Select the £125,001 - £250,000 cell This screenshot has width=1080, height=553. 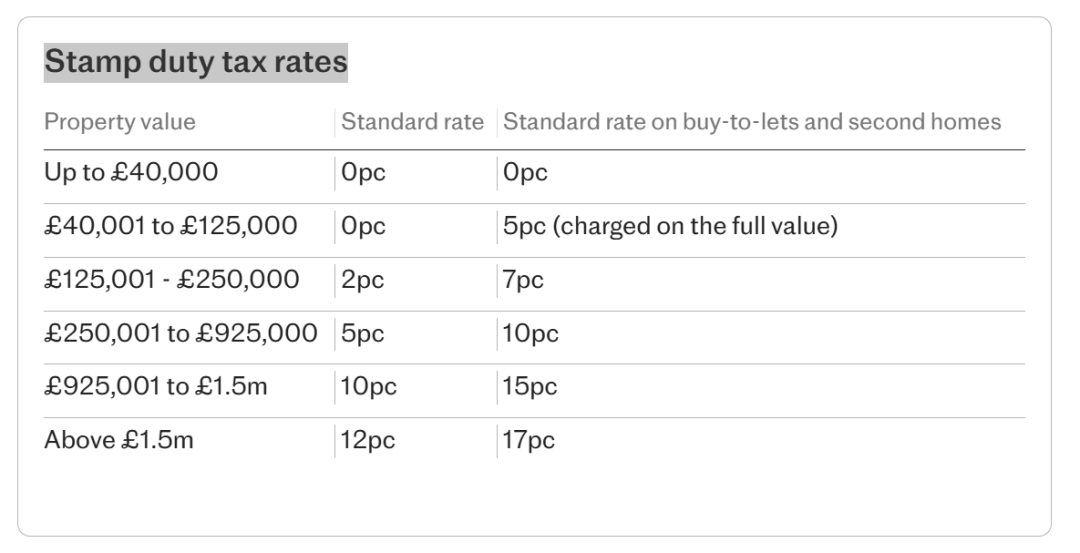(x=172, y=280)
